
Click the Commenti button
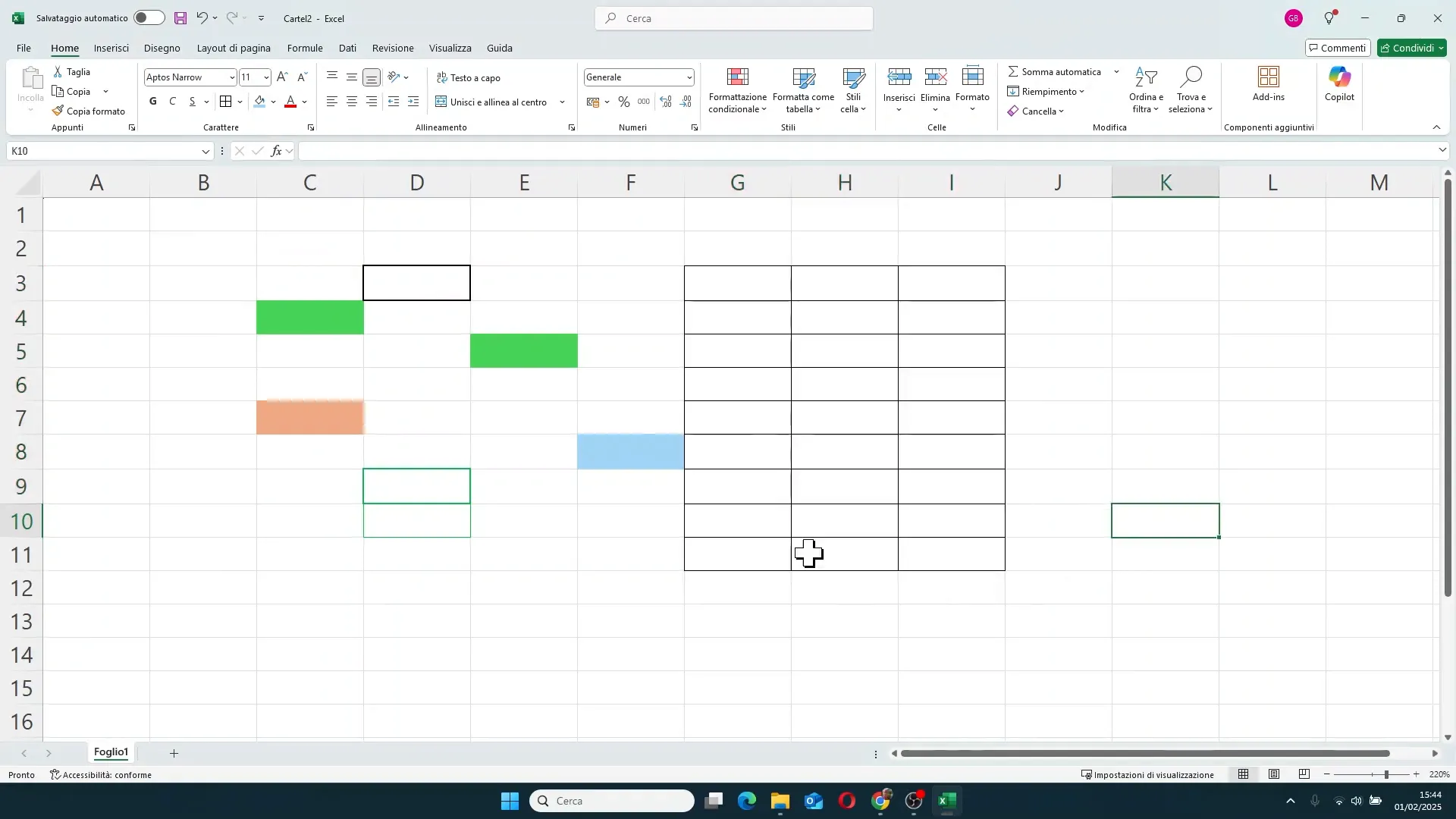[x=1338, y=48]
